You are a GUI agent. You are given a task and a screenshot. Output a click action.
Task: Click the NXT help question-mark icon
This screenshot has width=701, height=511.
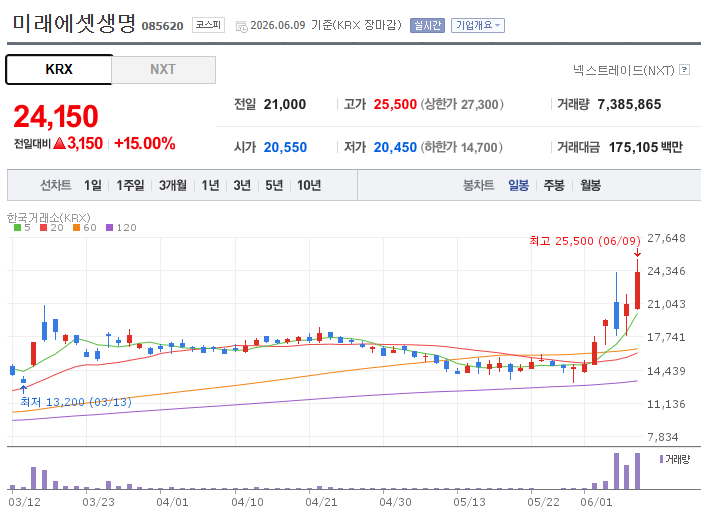click(684, 70)
